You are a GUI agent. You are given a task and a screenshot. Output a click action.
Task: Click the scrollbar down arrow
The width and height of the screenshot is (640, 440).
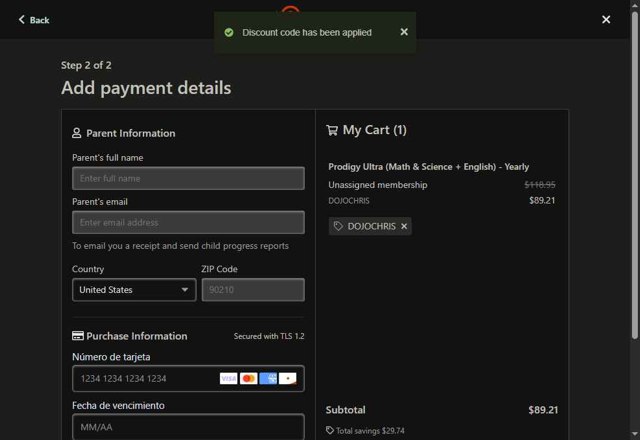click(x=635, y=434)
